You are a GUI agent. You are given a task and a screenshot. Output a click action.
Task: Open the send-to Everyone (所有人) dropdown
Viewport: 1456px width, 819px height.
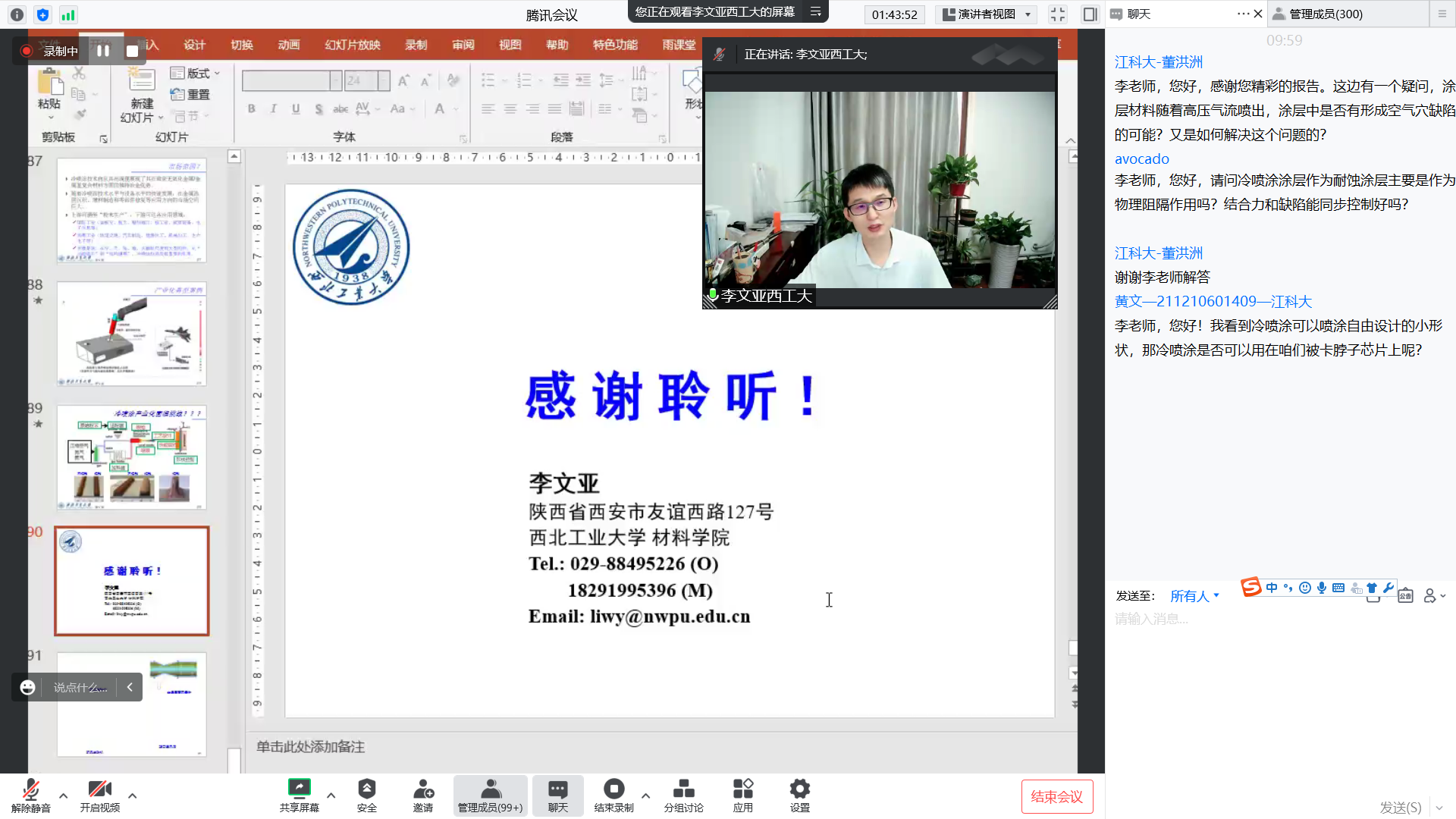tap(1194, 596)
